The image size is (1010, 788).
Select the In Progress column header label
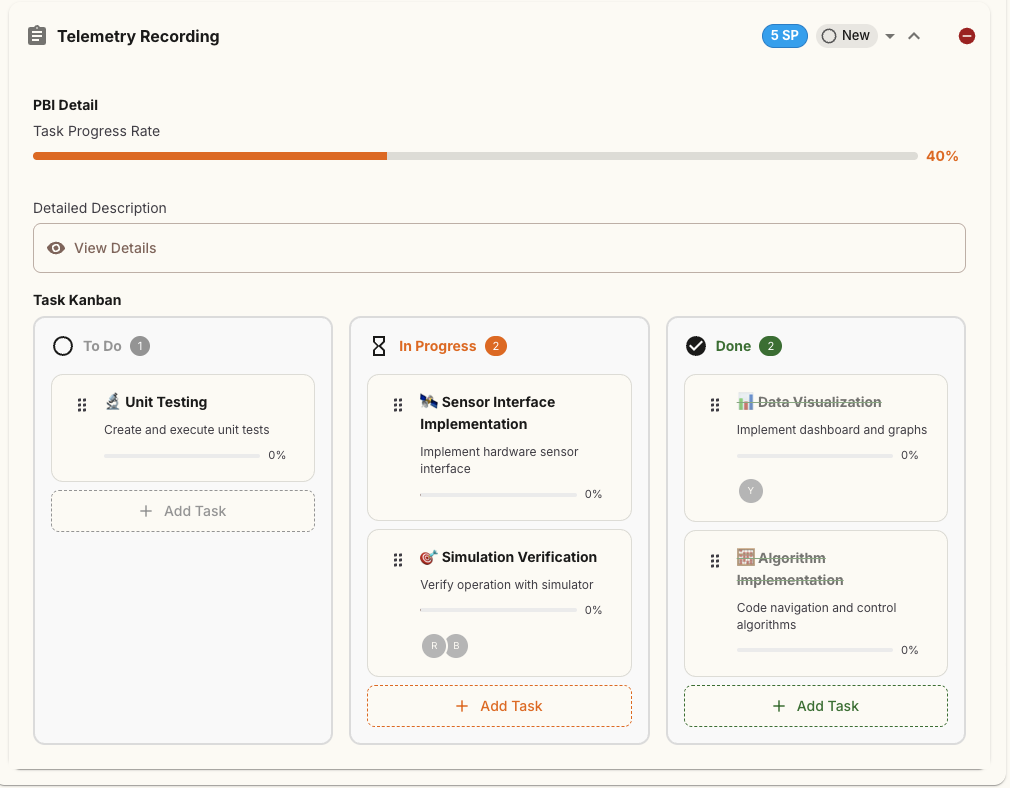tap(439, 345)
